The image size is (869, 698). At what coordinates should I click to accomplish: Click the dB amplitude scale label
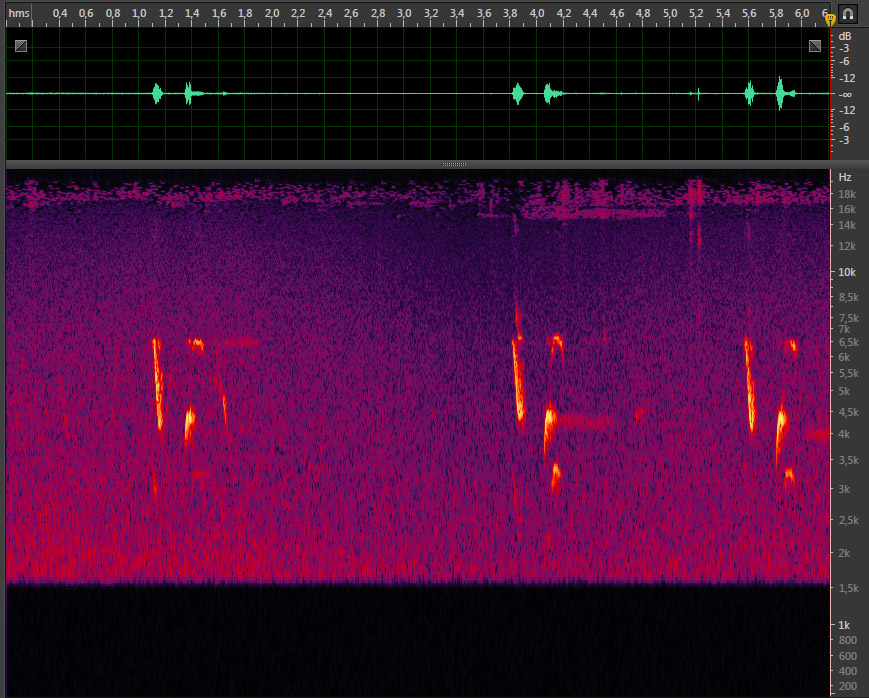click(845, 36)
